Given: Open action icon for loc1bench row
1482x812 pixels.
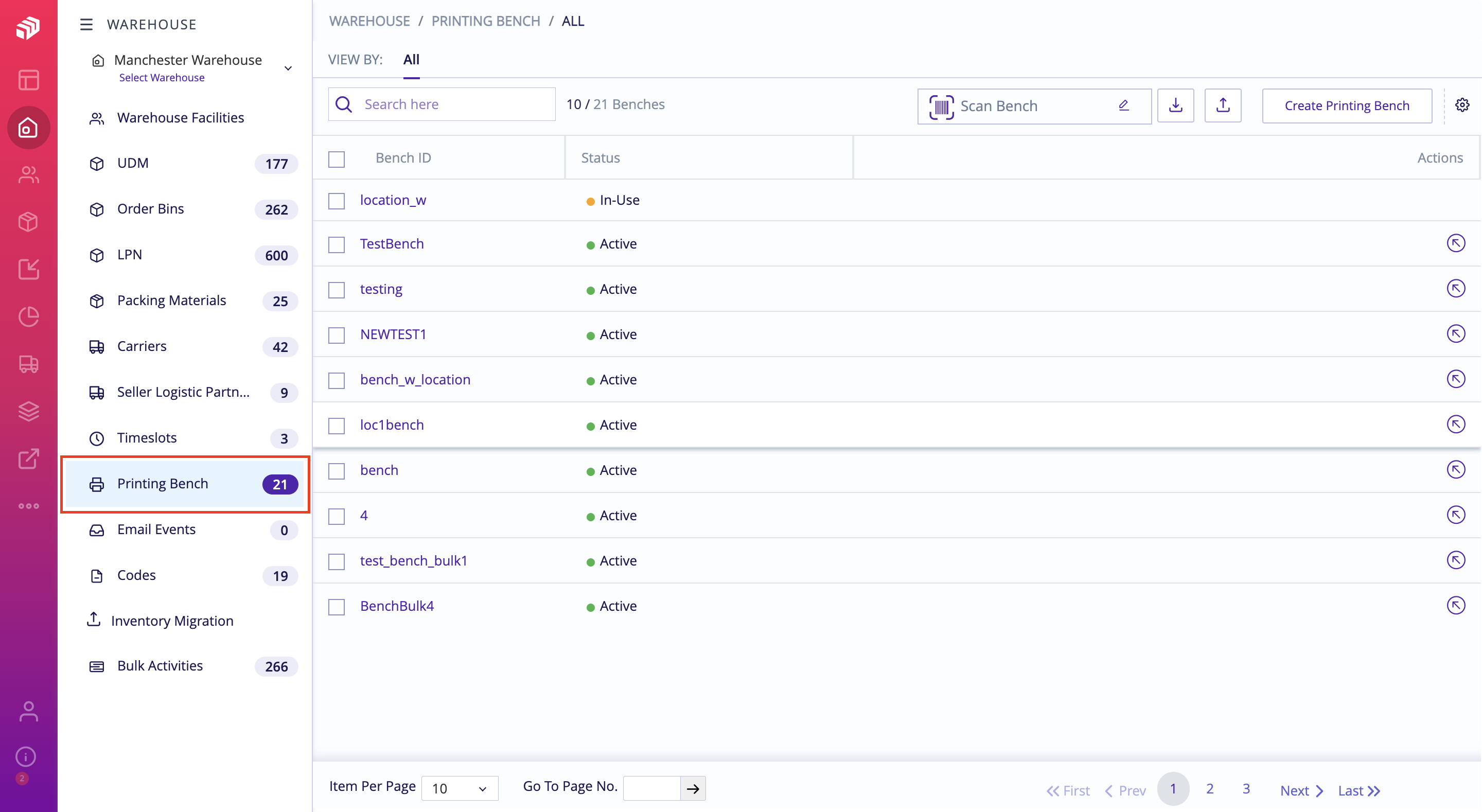Looking at the screenshot, I should [x=1456, y=425].
